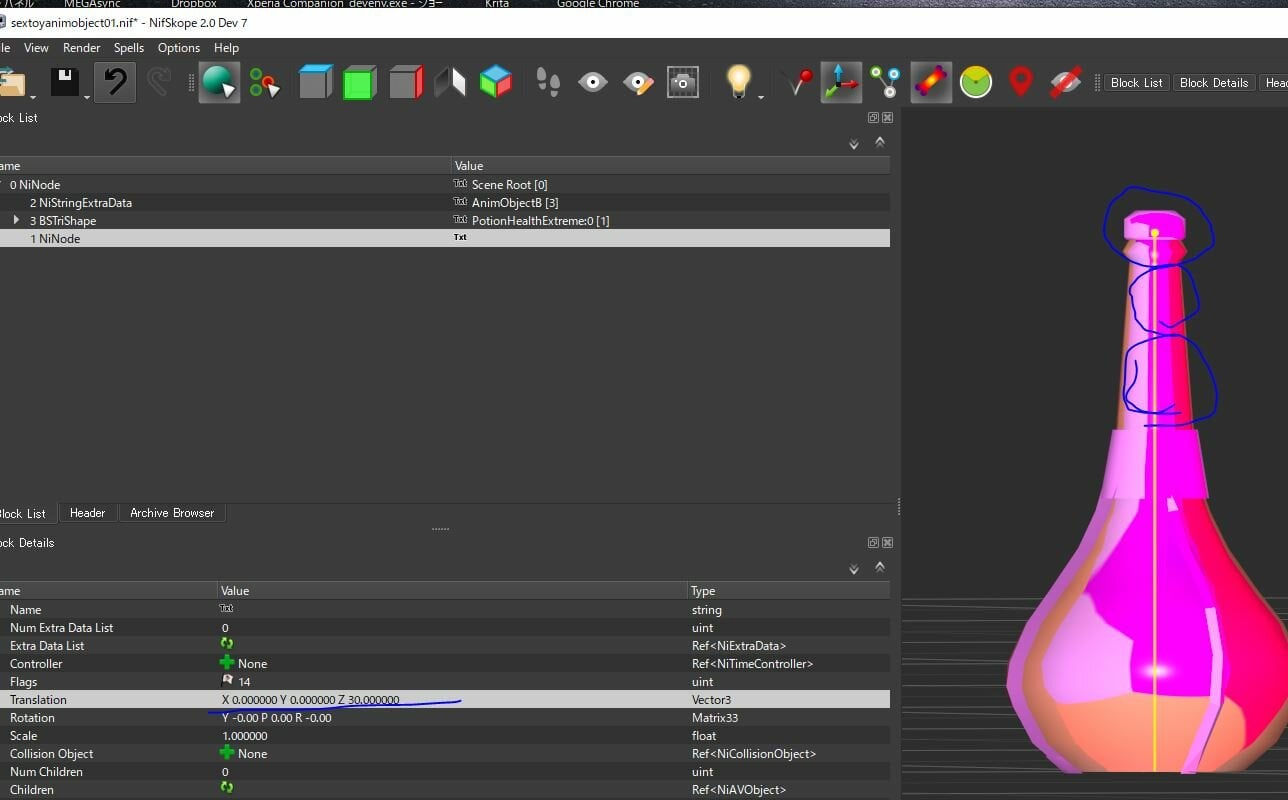Click the green plus in Controller row
The height and width of the screenshot is (800, 1288).
point(227,663)
